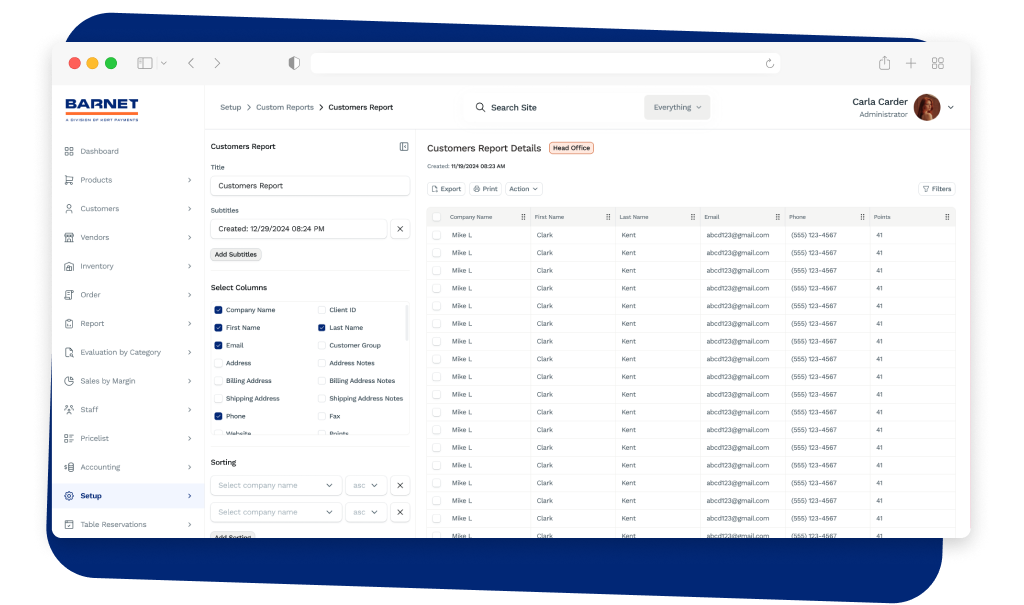Check the Customer Group checkbox
This screenshot has height=605, width=1024.
pos(321,346)
